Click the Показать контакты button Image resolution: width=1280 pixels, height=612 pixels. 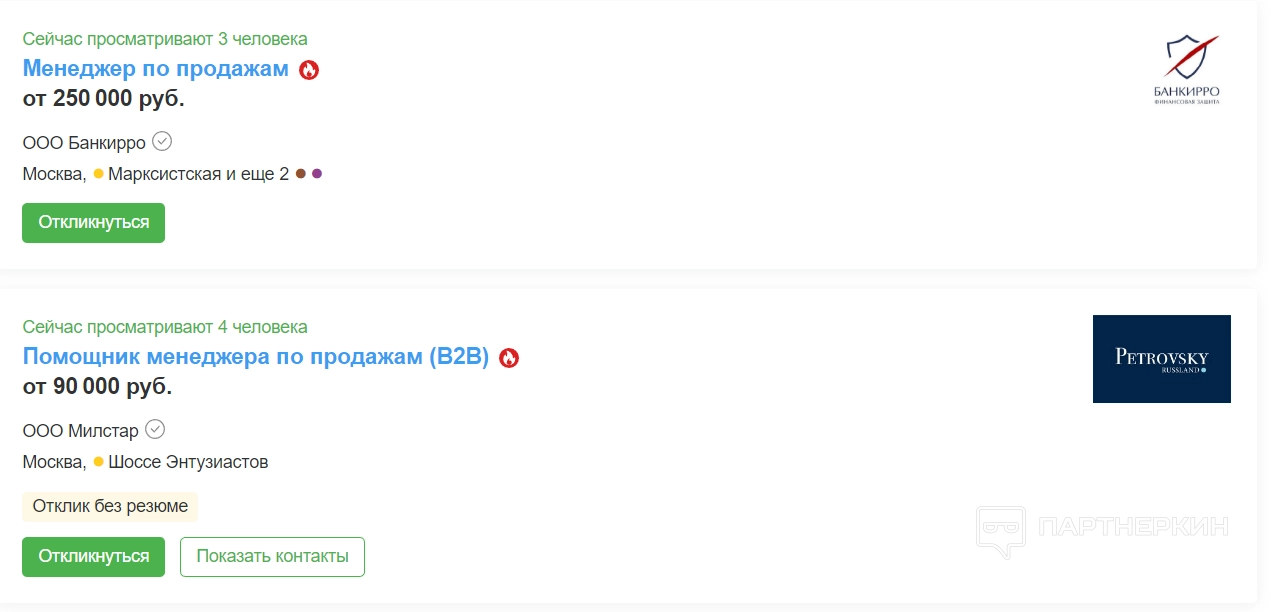[x=272, y=557]
